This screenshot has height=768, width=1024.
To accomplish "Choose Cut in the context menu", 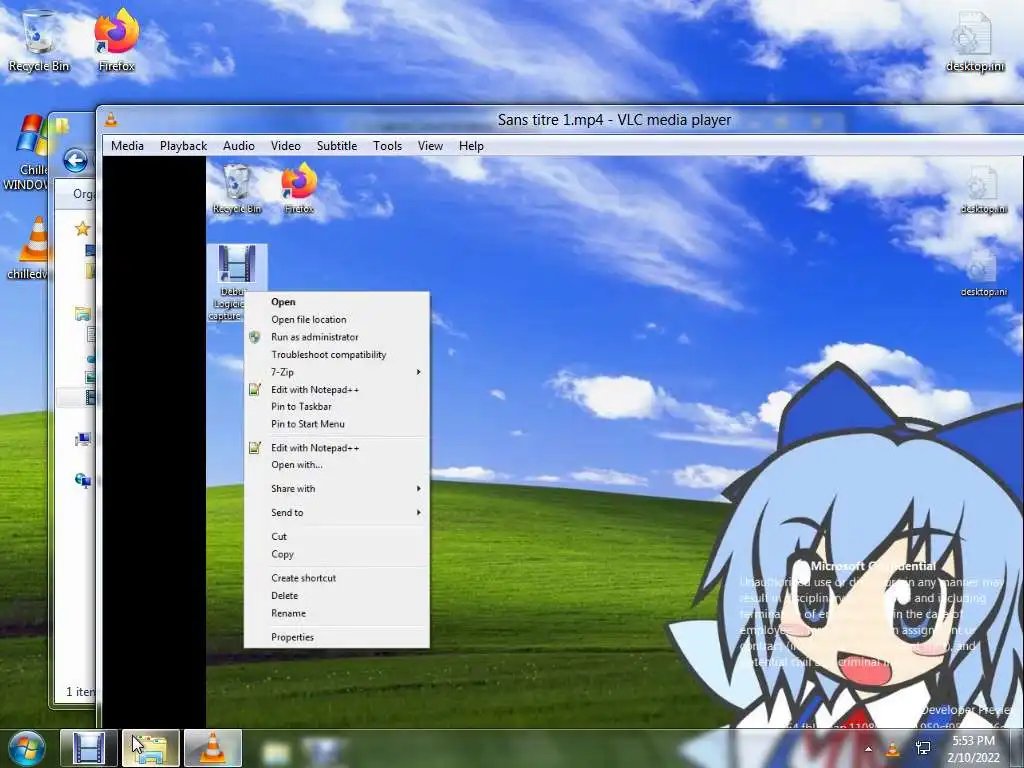I will coord(337,536).
